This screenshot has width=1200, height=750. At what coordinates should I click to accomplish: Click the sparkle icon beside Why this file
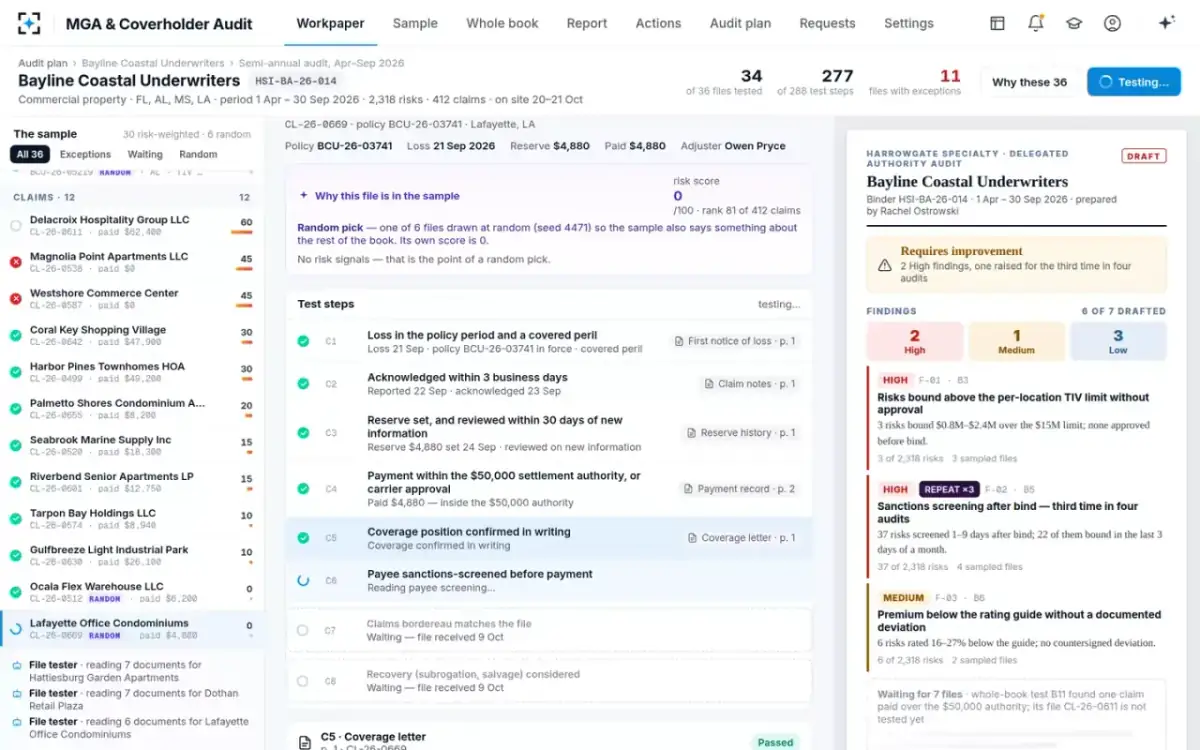[303, 196]
